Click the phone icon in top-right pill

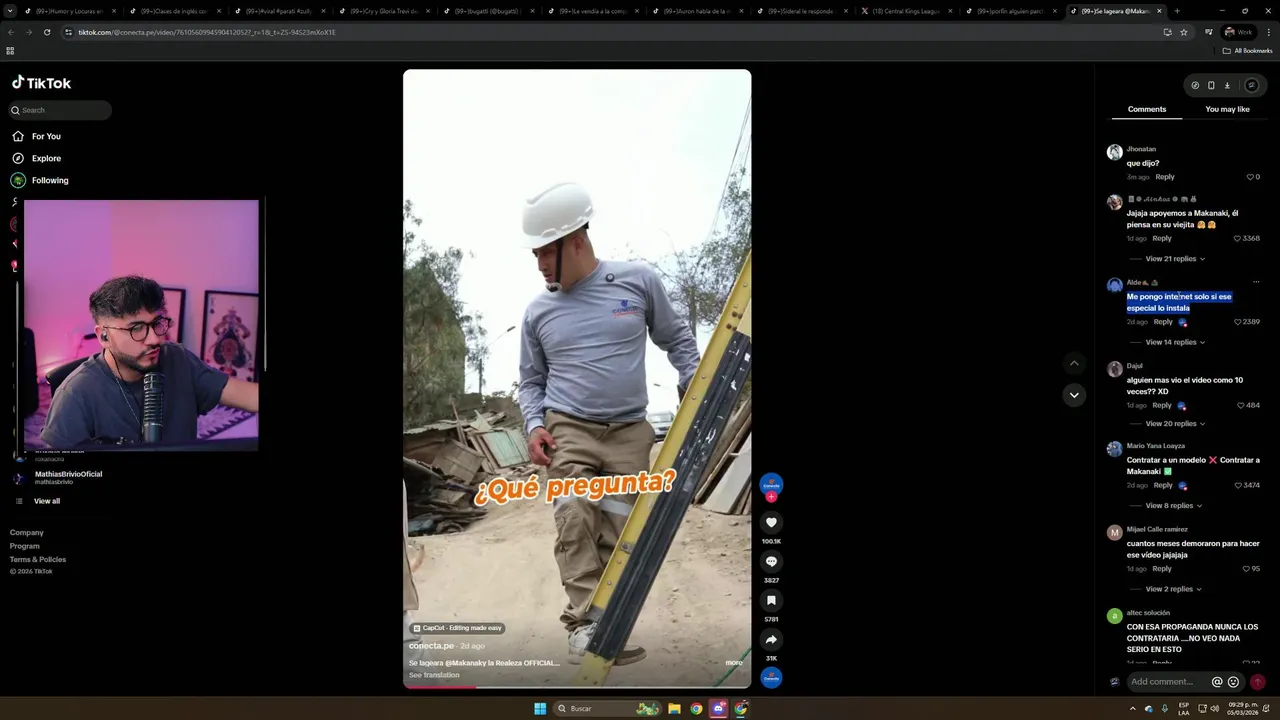[x=1211, y=85]
